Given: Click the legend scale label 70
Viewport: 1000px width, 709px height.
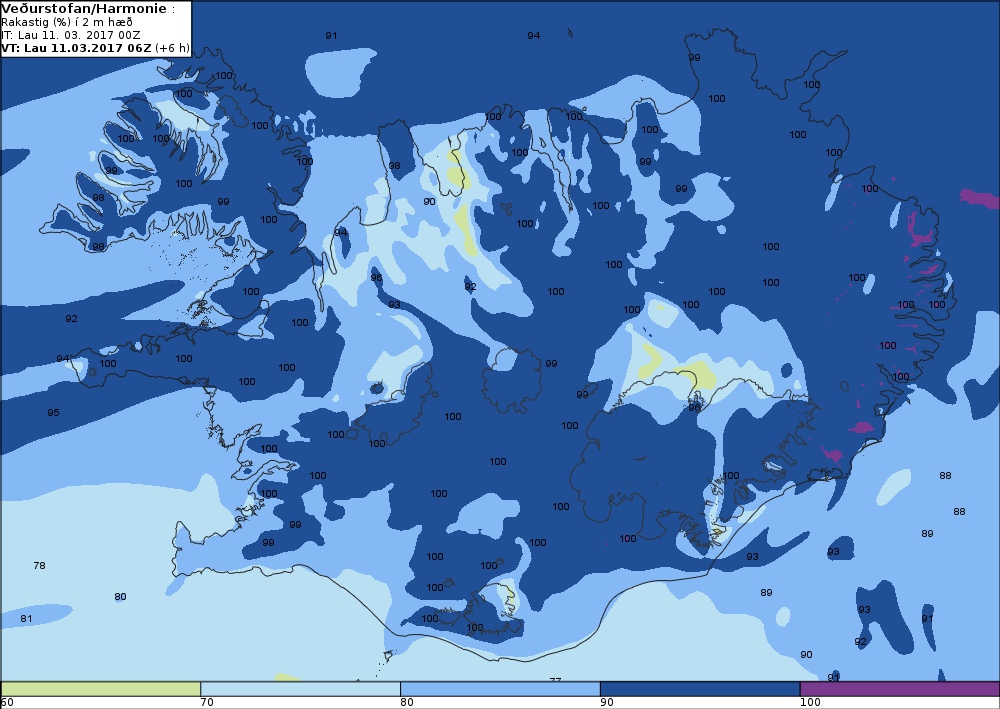Looking at the screenshot, I should tap(207, 703).
